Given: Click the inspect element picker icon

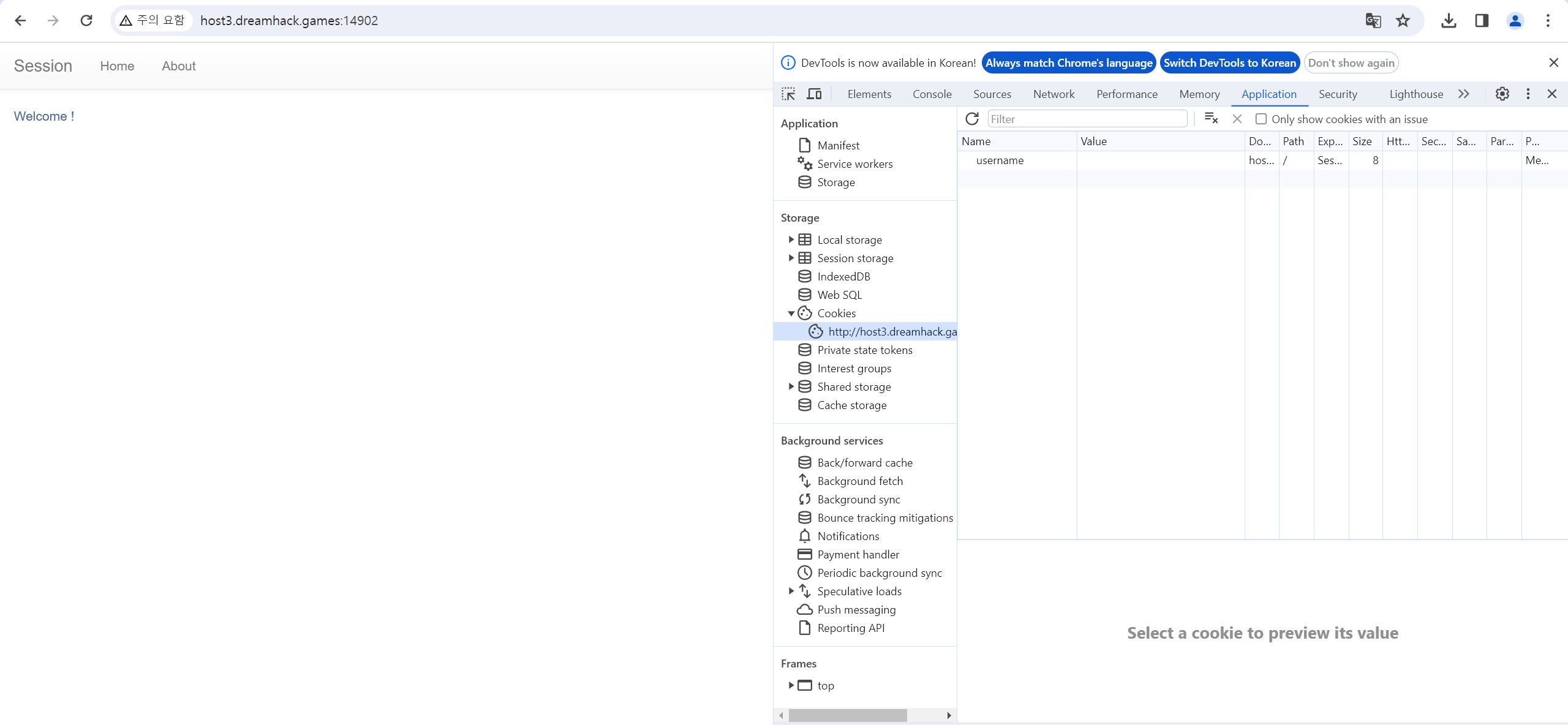Looking at the screenshot, I should [788, 94].
